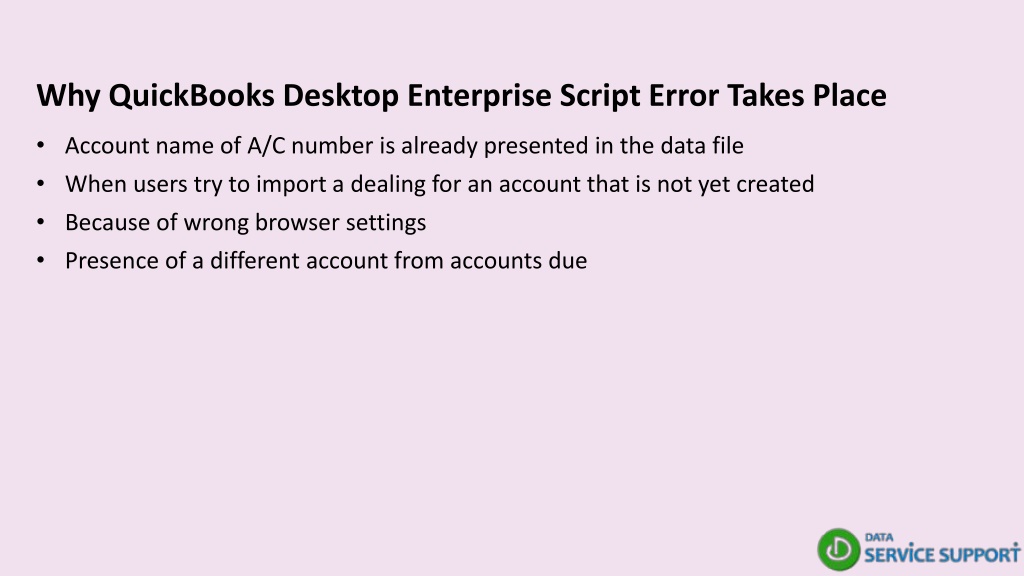Click the word 'QuickBooks' in the title
This screenshot has width=1024, height=576.
[191, 96]
